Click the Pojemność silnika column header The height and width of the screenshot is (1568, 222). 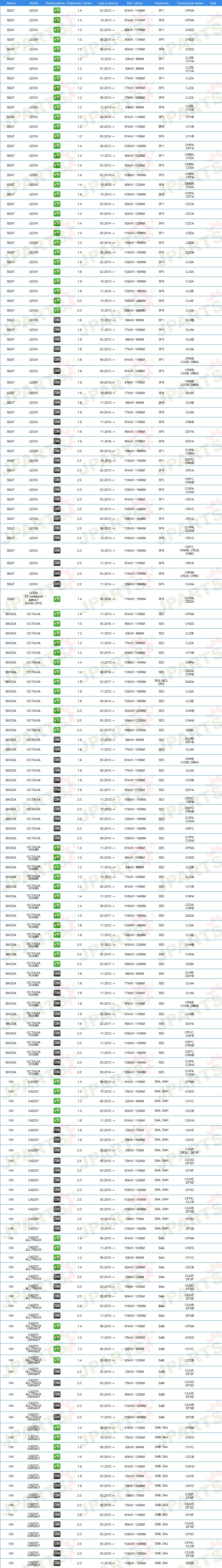(79, 3)
